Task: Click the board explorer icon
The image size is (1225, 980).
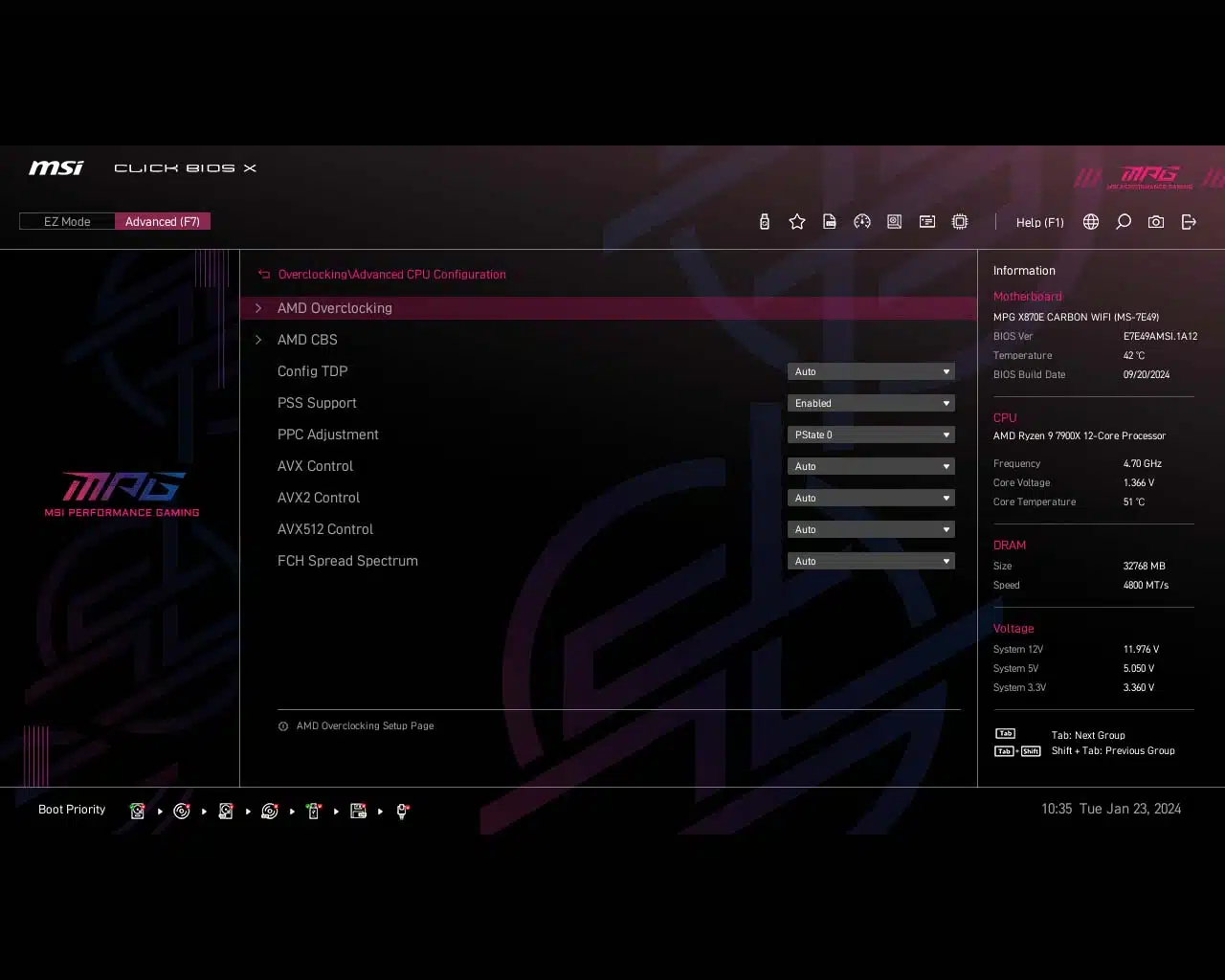Action: 895,222
